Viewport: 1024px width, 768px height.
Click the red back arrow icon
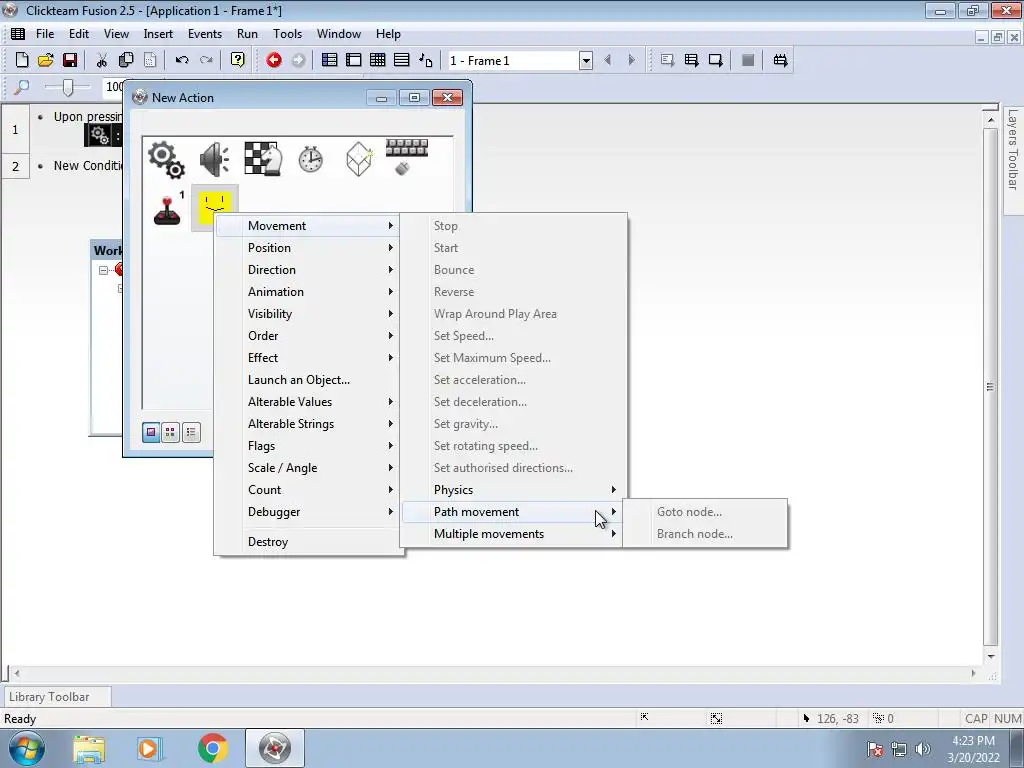click(274, 60)
